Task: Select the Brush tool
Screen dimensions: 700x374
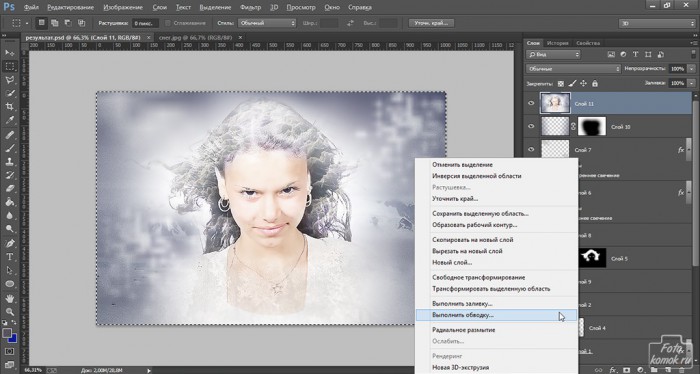Action: [x=9, y=148]
